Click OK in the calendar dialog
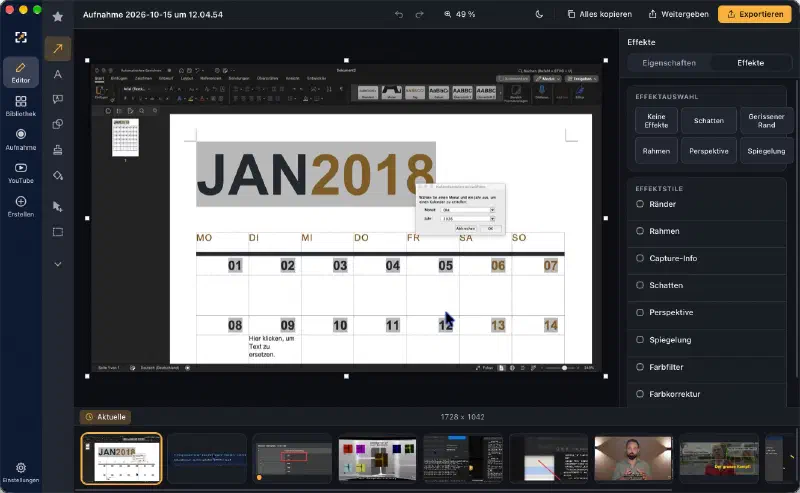This screenshot has width=800, height=493. pos(490,229)
